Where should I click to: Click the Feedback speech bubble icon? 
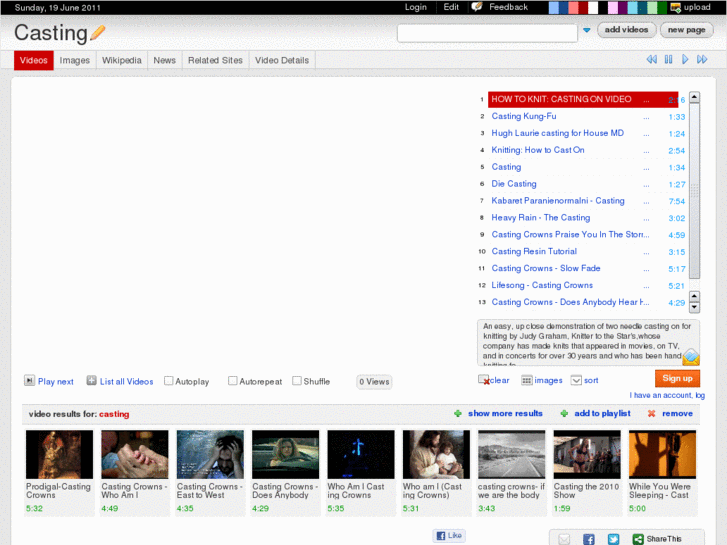[x=477, y=7]
